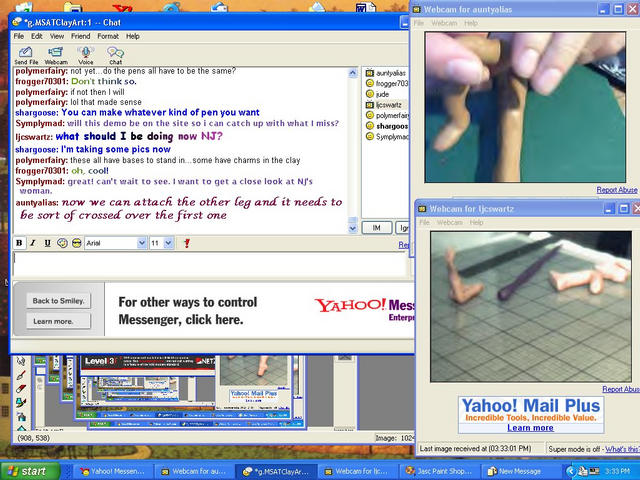Click the Windows Start button
The width and height of the screenshot is (640, 480).
(31, 471)
